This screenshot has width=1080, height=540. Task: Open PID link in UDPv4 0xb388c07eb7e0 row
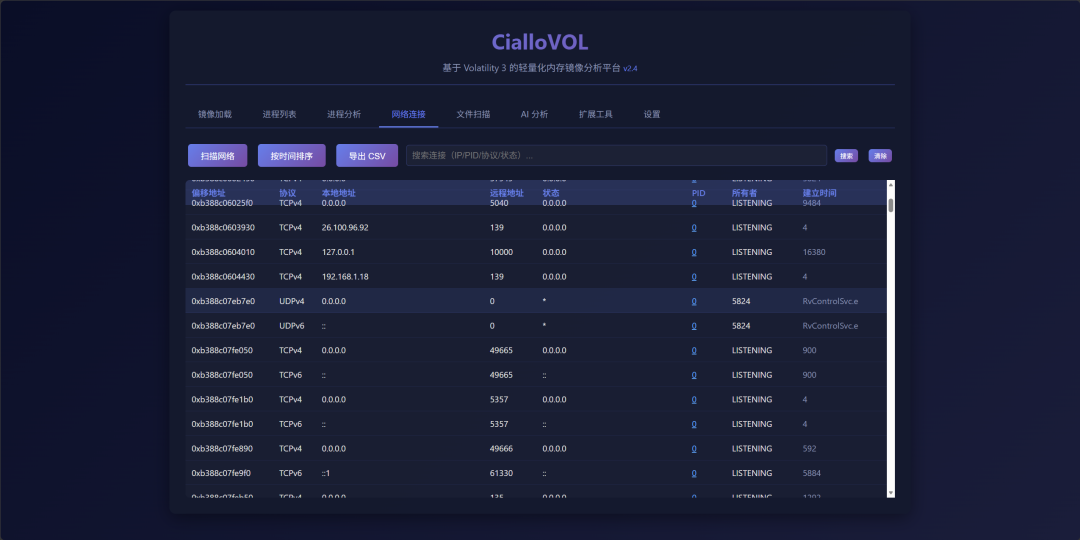[694, 301]
